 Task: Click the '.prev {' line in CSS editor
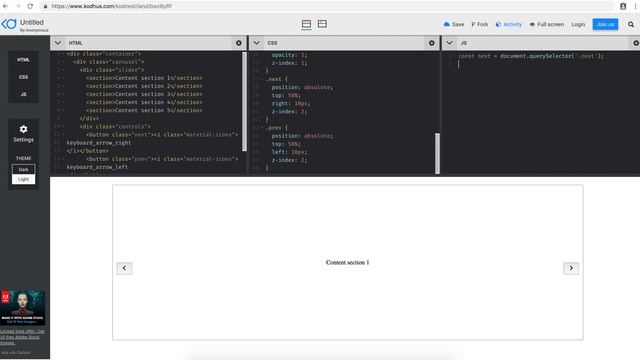point(276,128)
